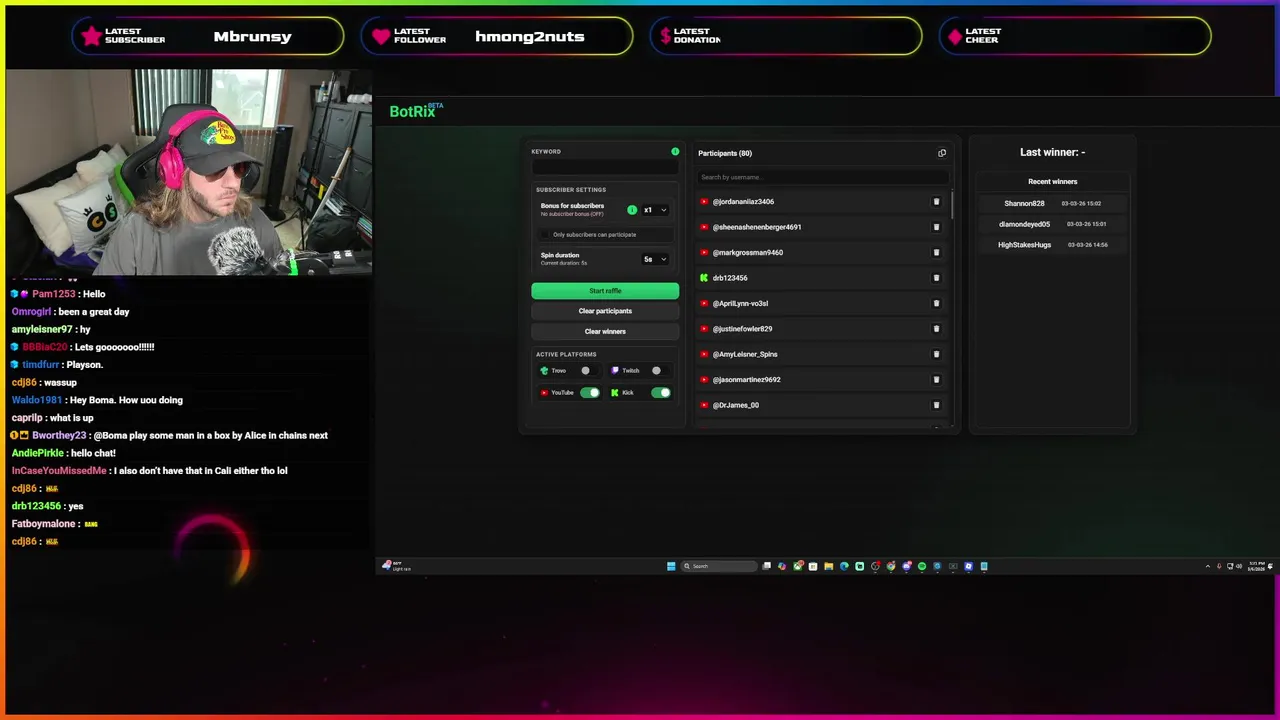Open Spotify from the taskbar

pyautogui.click(x=922, y=566)
